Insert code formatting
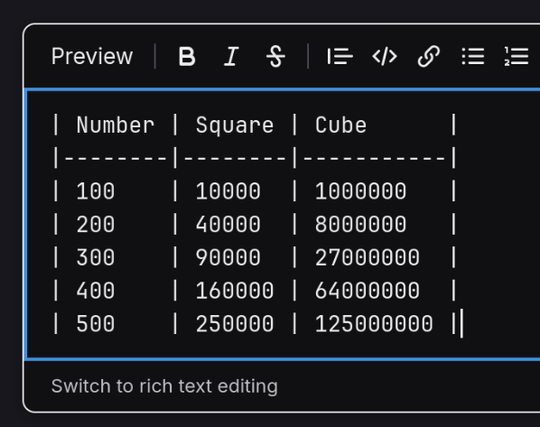Image resolution: width=540 pixels, height=427 pixels. [384, 56]
